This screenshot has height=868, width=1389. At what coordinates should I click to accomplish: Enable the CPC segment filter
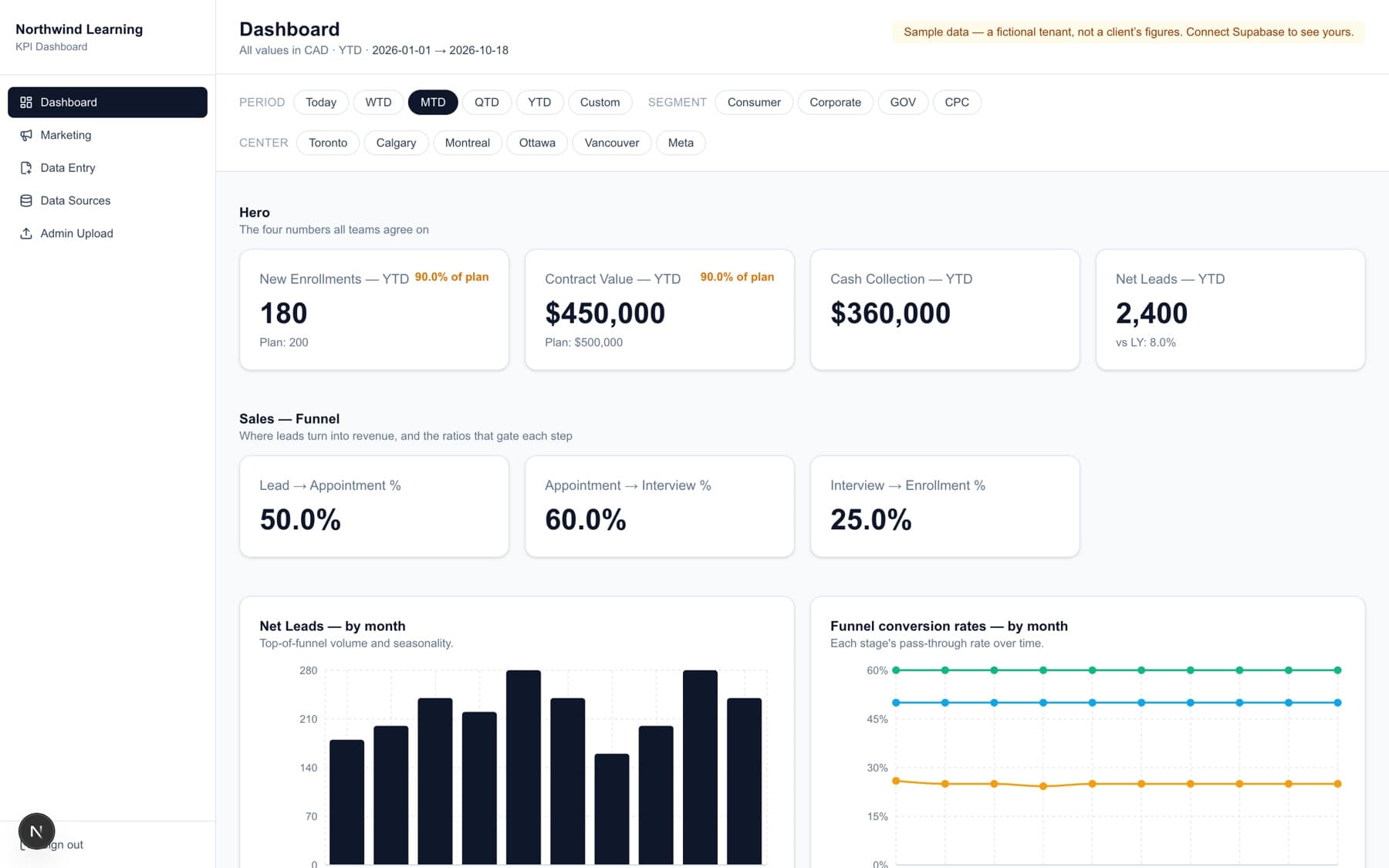click(x=957, y=102)
